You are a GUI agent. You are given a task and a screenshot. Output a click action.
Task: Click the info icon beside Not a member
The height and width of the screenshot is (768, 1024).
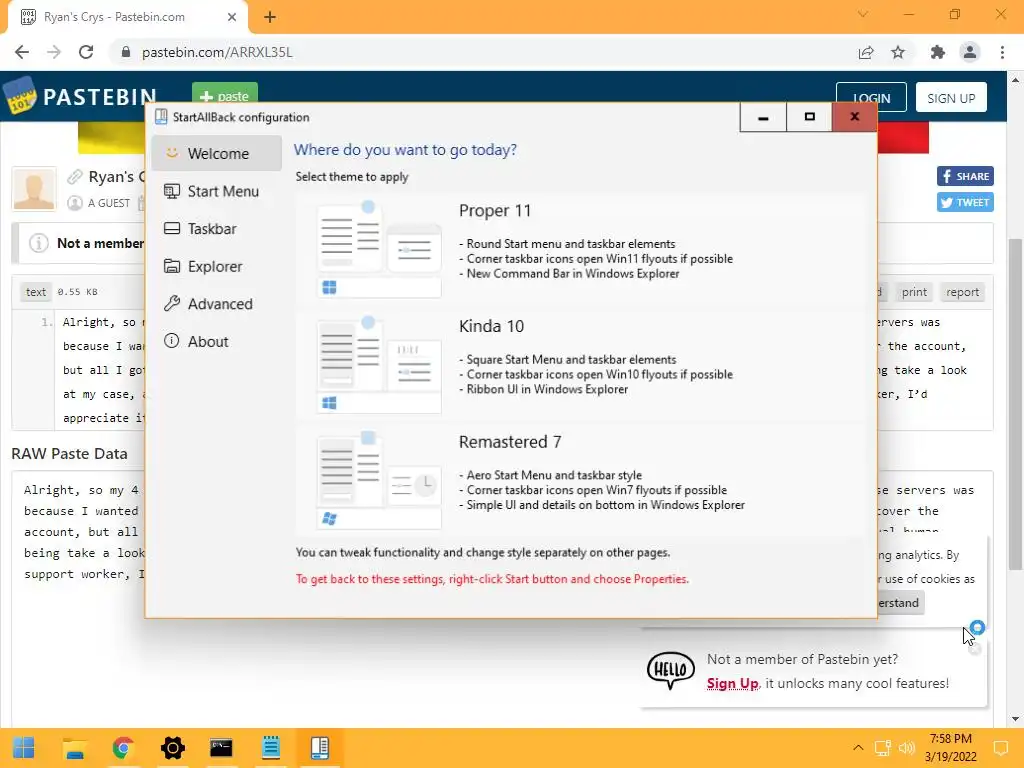tap(39, 243)
